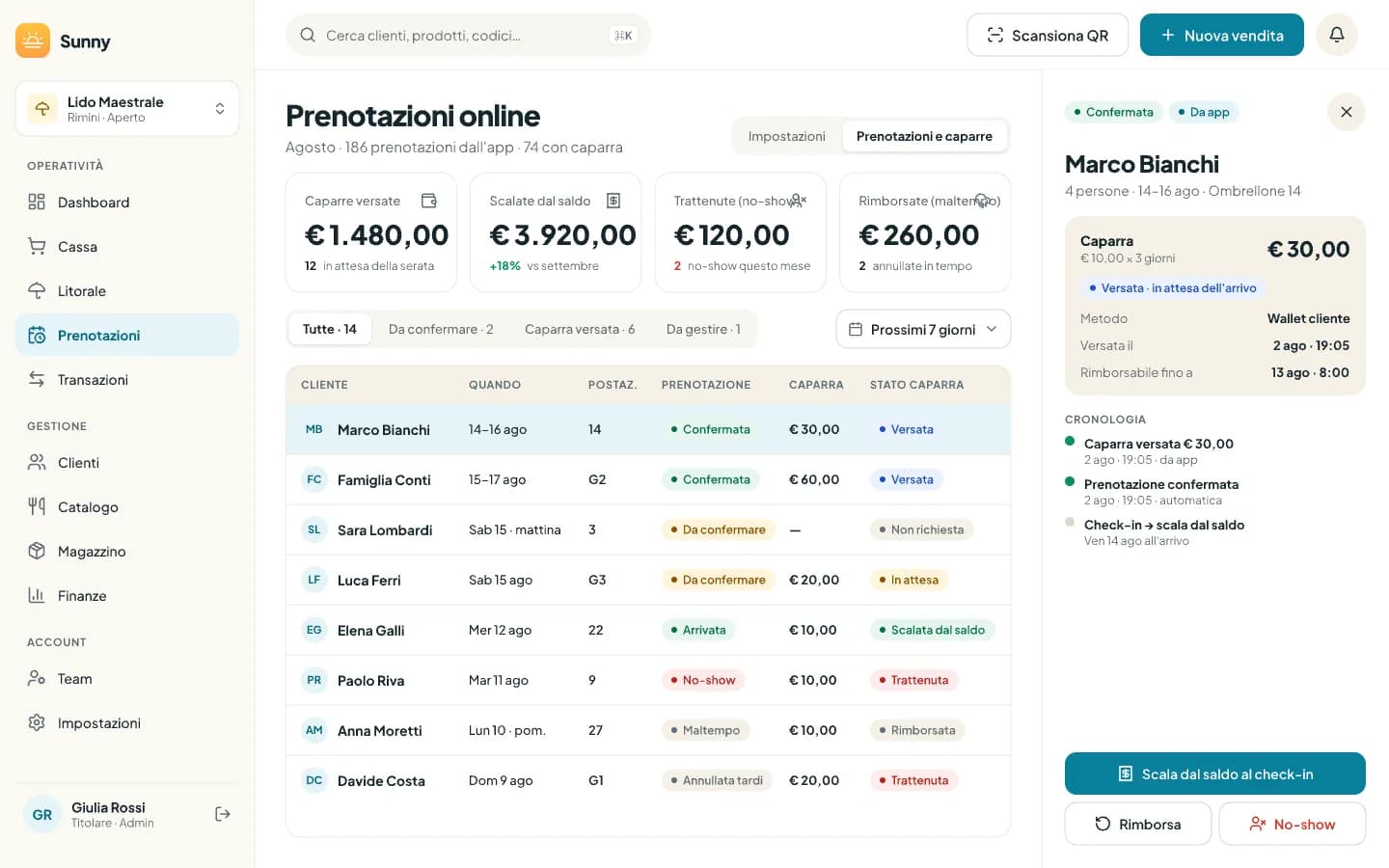This screenshot has height=868, width=1389.
Task: Open the Prossimi 7 giorni date filter
Action: 923,329
